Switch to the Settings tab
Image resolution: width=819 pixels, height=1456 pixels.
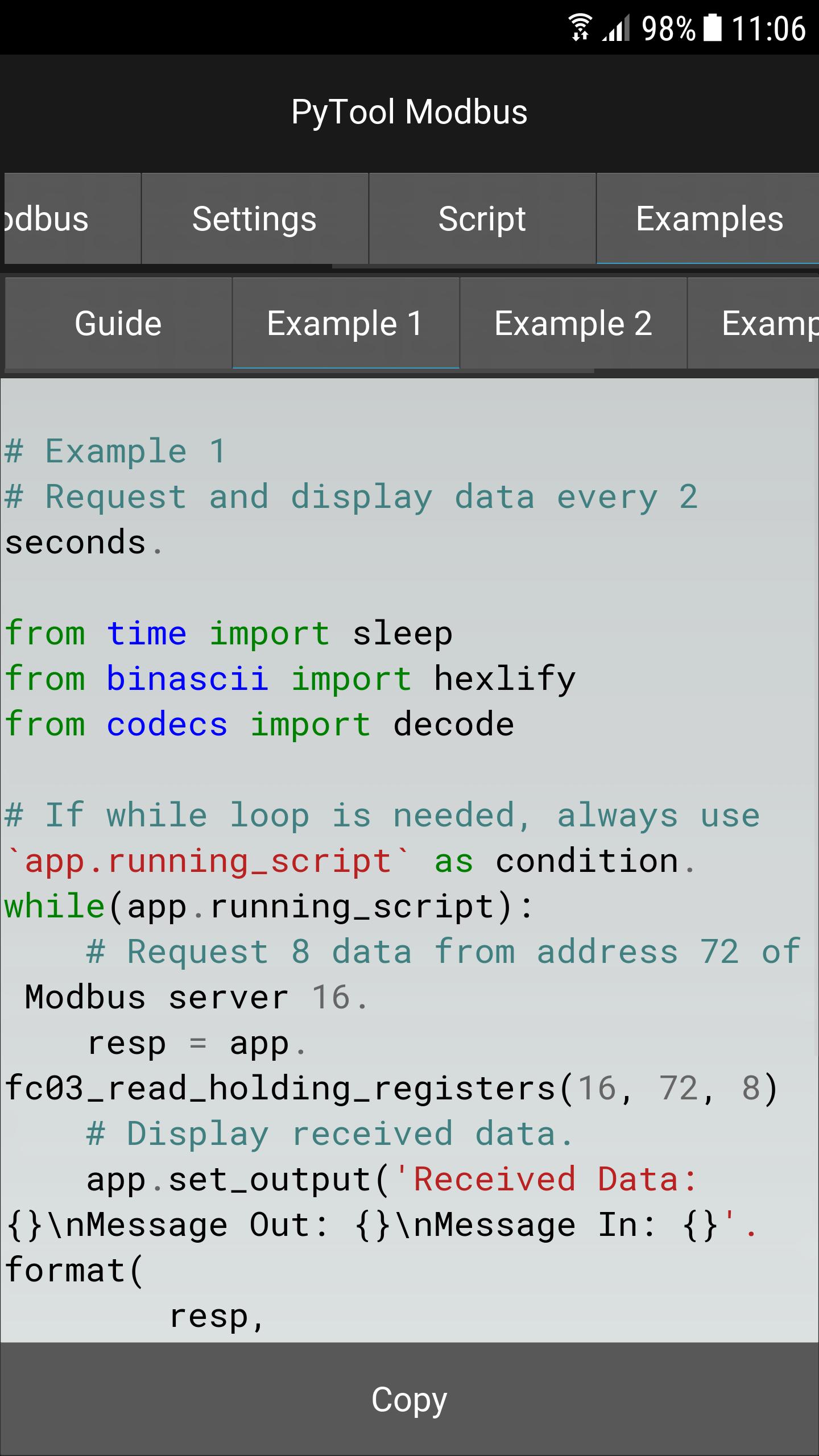255,218
